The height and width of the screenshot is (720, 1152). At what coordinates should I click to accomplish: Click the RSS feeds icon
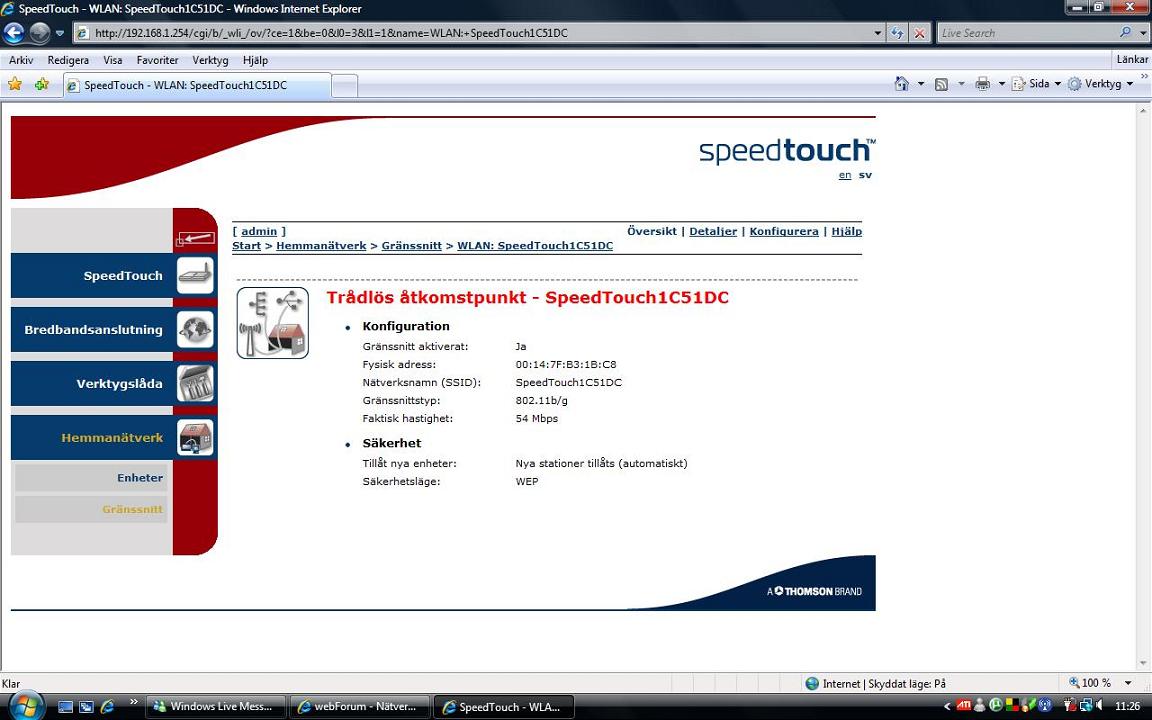[941, 84]
